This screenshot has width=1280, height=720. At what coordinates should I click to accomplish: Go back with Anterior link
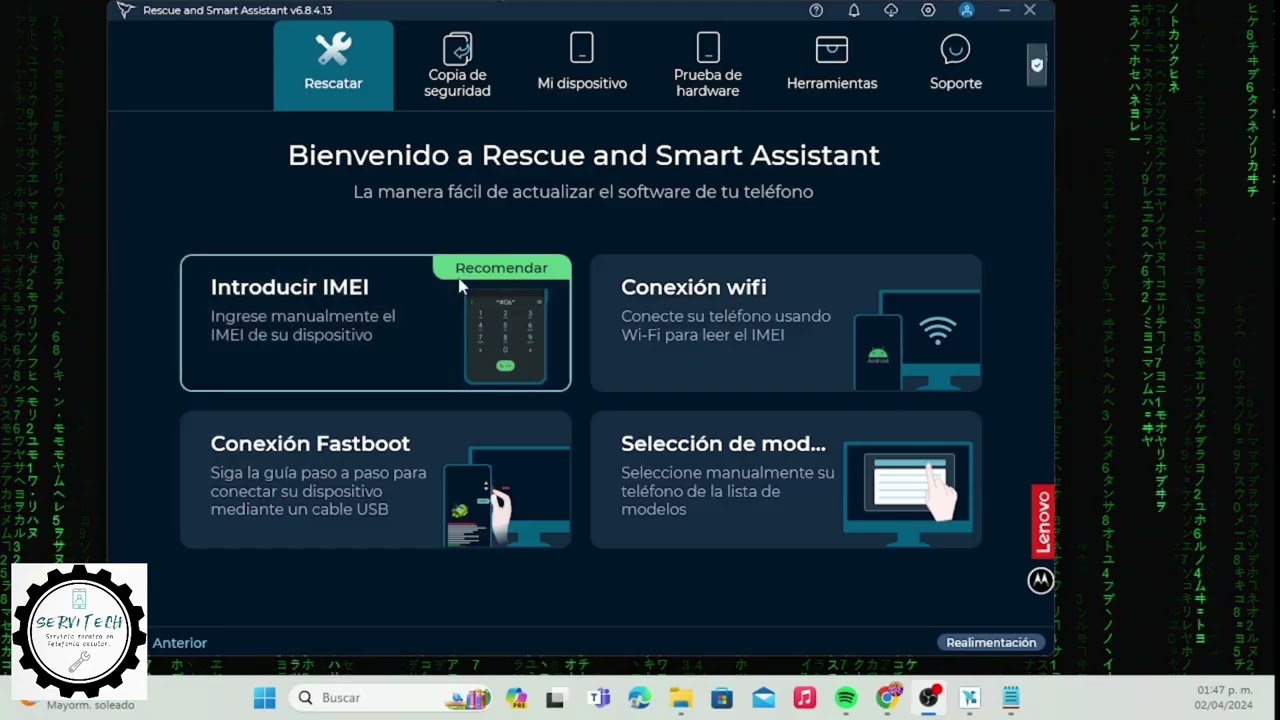coord(179,643)
